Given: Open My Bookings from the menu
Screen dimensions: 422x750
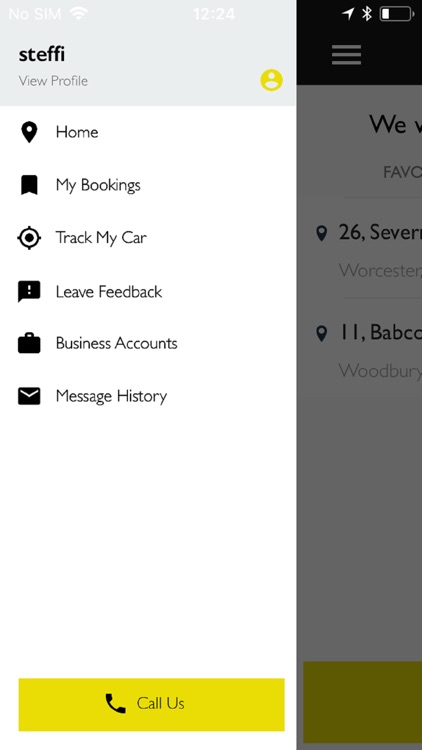Looking at the screenshot, I should pos(148,185).
